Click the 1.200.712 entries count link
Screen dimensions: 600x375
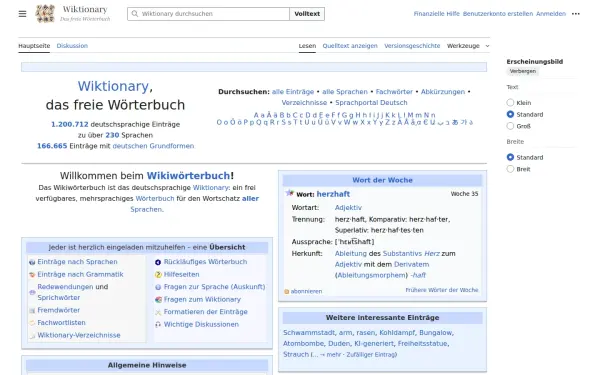[x=70, y=124]
